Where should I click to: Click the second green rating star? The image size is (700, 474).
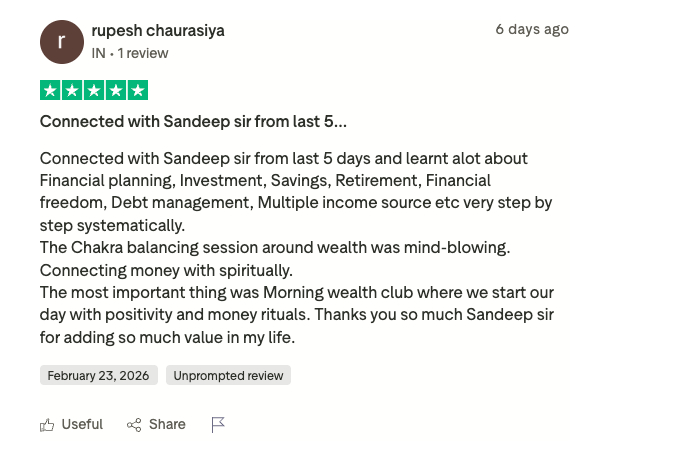pos(72,90)
